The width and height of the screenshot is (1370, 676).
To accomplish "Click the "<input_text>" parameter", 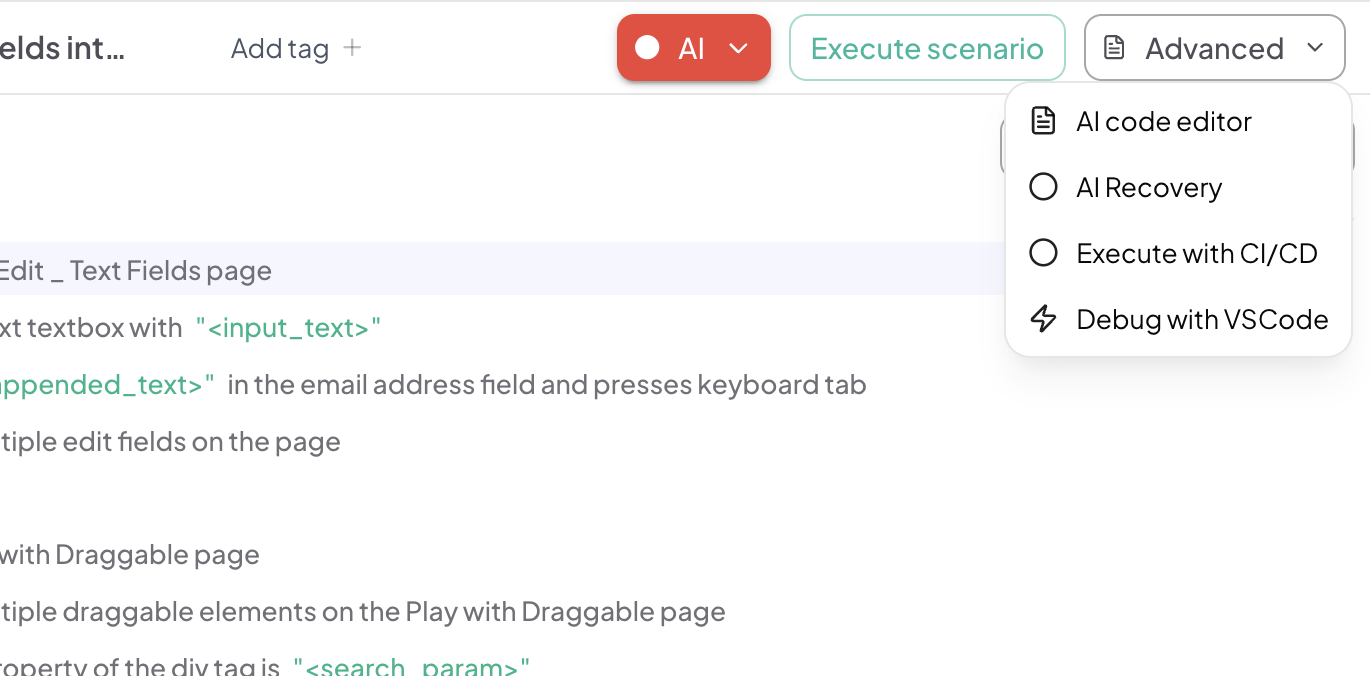I will (x=289, y=327).
